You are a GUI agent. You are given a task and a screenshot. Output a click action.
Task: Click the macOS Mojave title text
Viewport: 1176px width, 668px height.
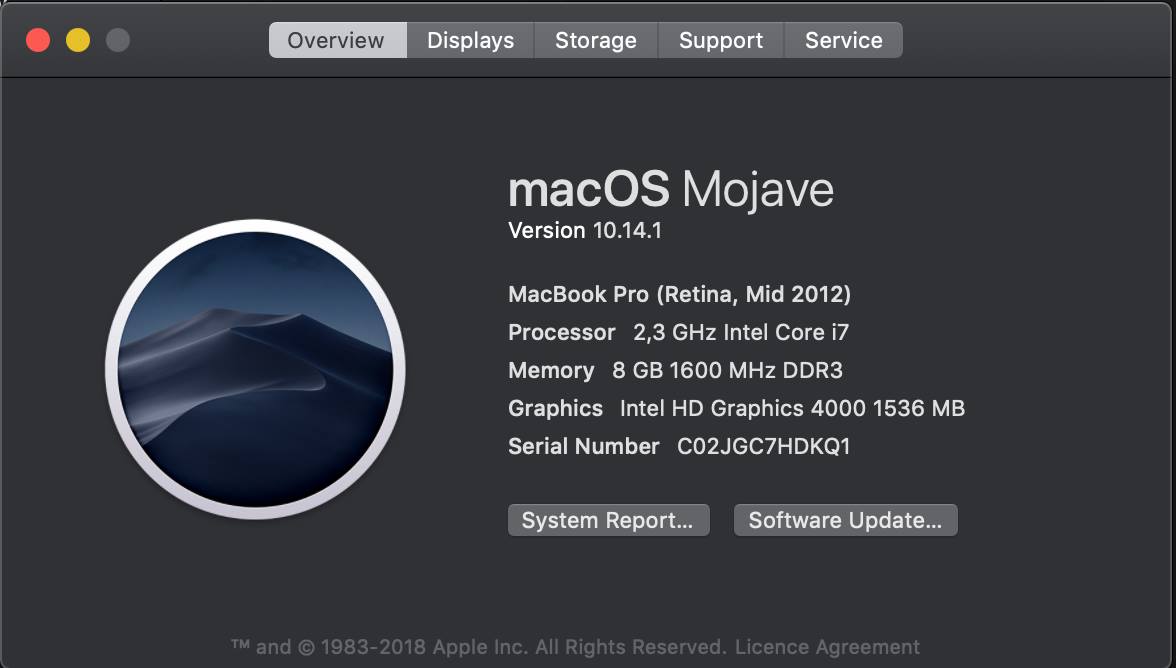670,189
